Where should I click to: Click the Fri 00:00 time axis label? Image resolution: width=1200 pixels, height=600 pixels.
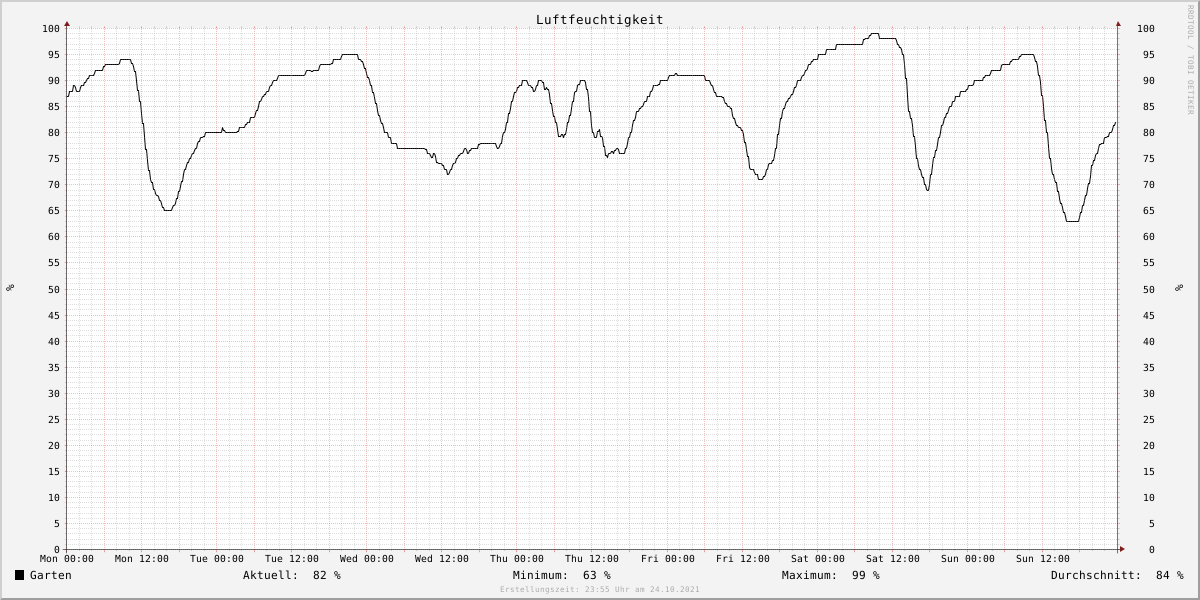[x=668, y=559]
